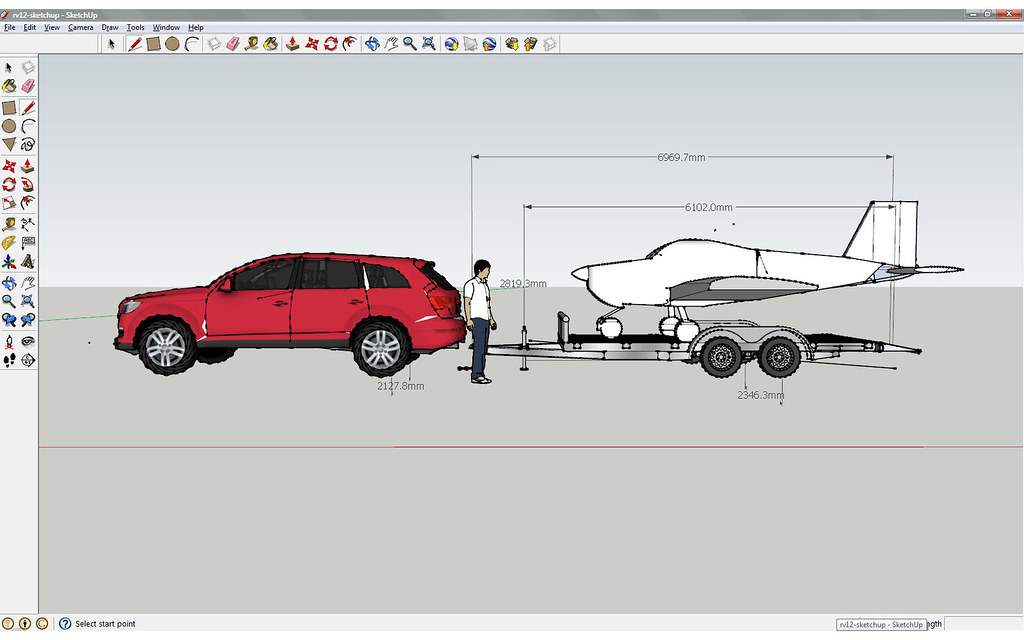Activate Push/Pull tool in top toolbar

pyautogui.click(x=293, y=44)
